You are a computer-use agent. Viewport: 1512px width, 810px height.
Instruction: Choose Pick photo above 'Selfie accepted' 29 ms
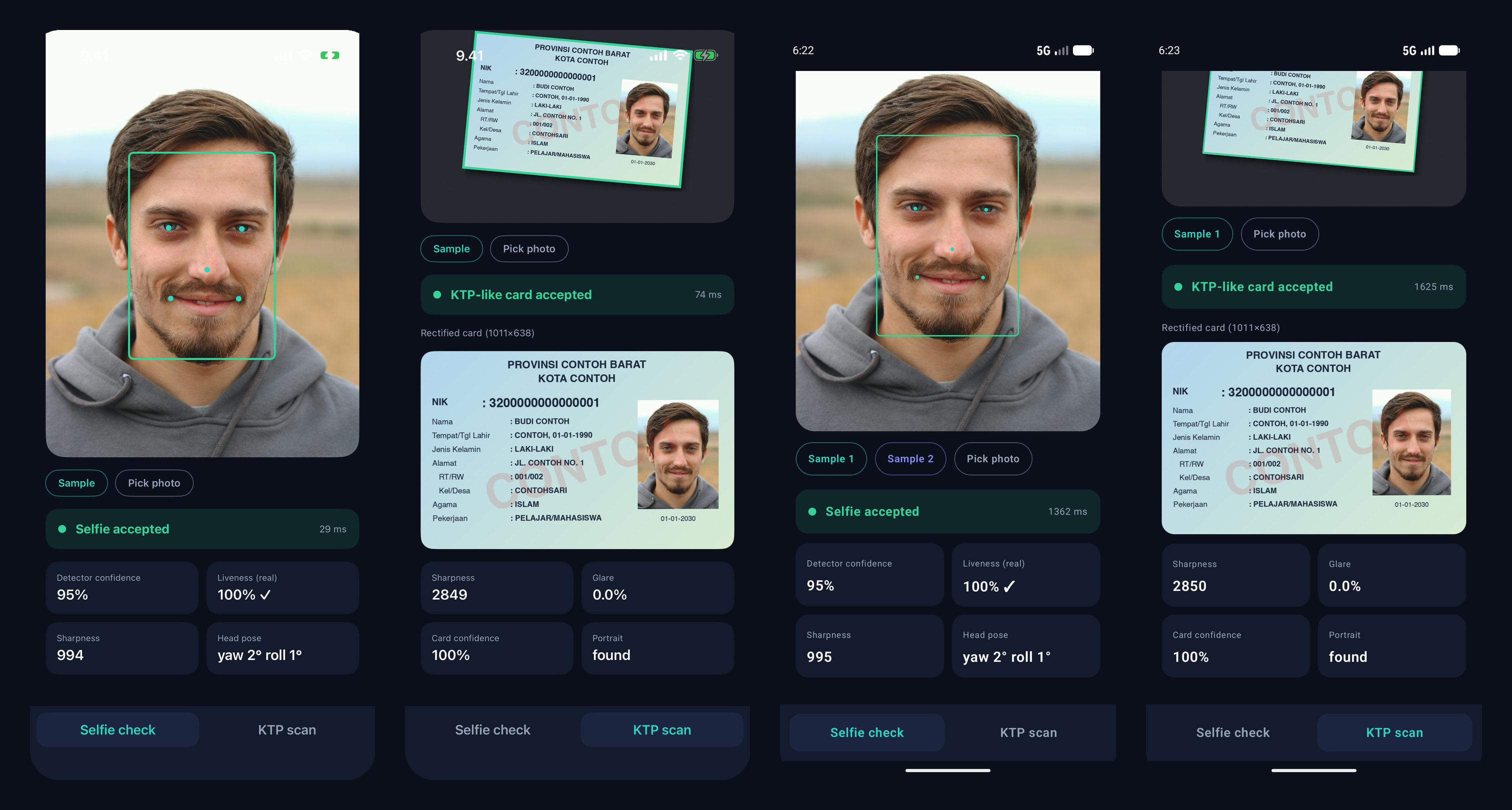pos(154,483)
